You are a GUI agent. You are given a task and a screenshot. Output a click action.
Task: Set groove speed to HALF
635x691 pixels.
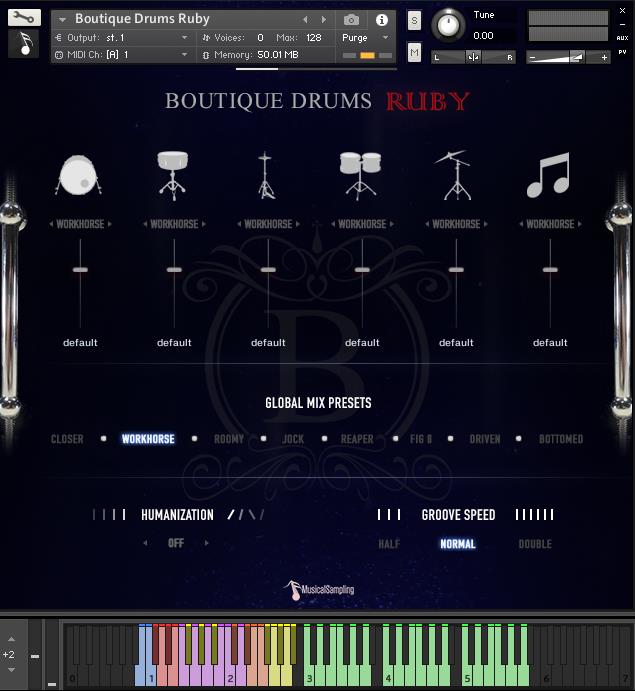389,544
